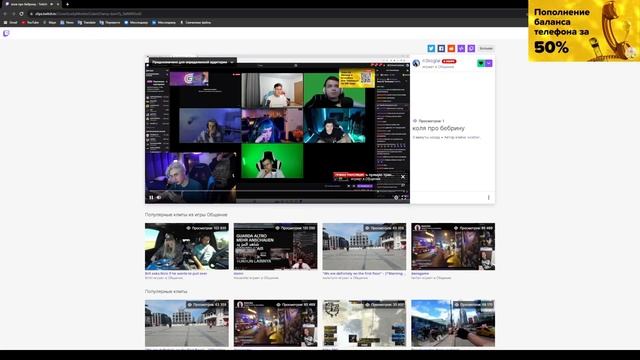Share clip via the Twitter icon

431,49
